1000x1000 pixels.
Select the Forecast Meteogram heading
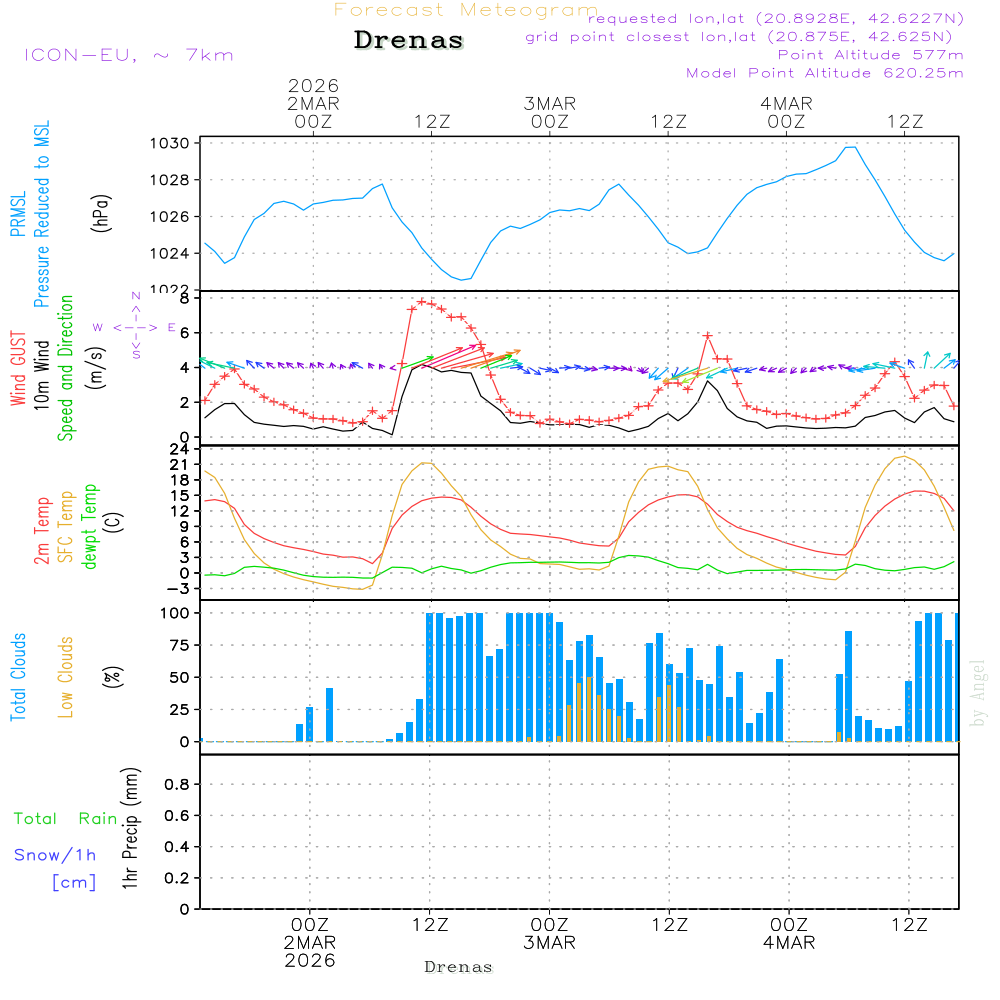coord(465,11)
